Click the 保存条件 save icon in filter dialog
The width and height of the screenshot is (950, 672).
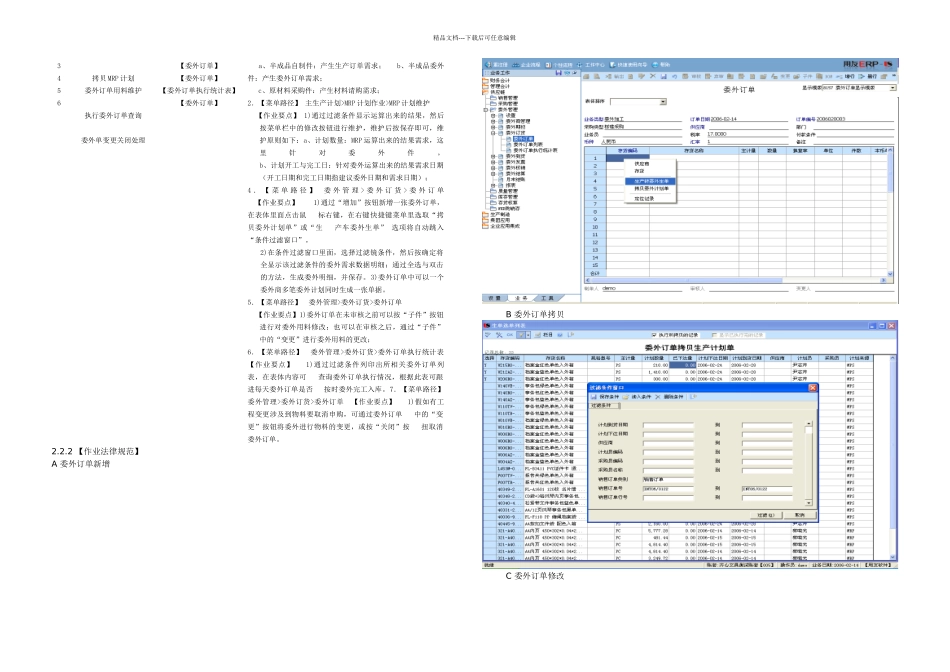(594, 396)
